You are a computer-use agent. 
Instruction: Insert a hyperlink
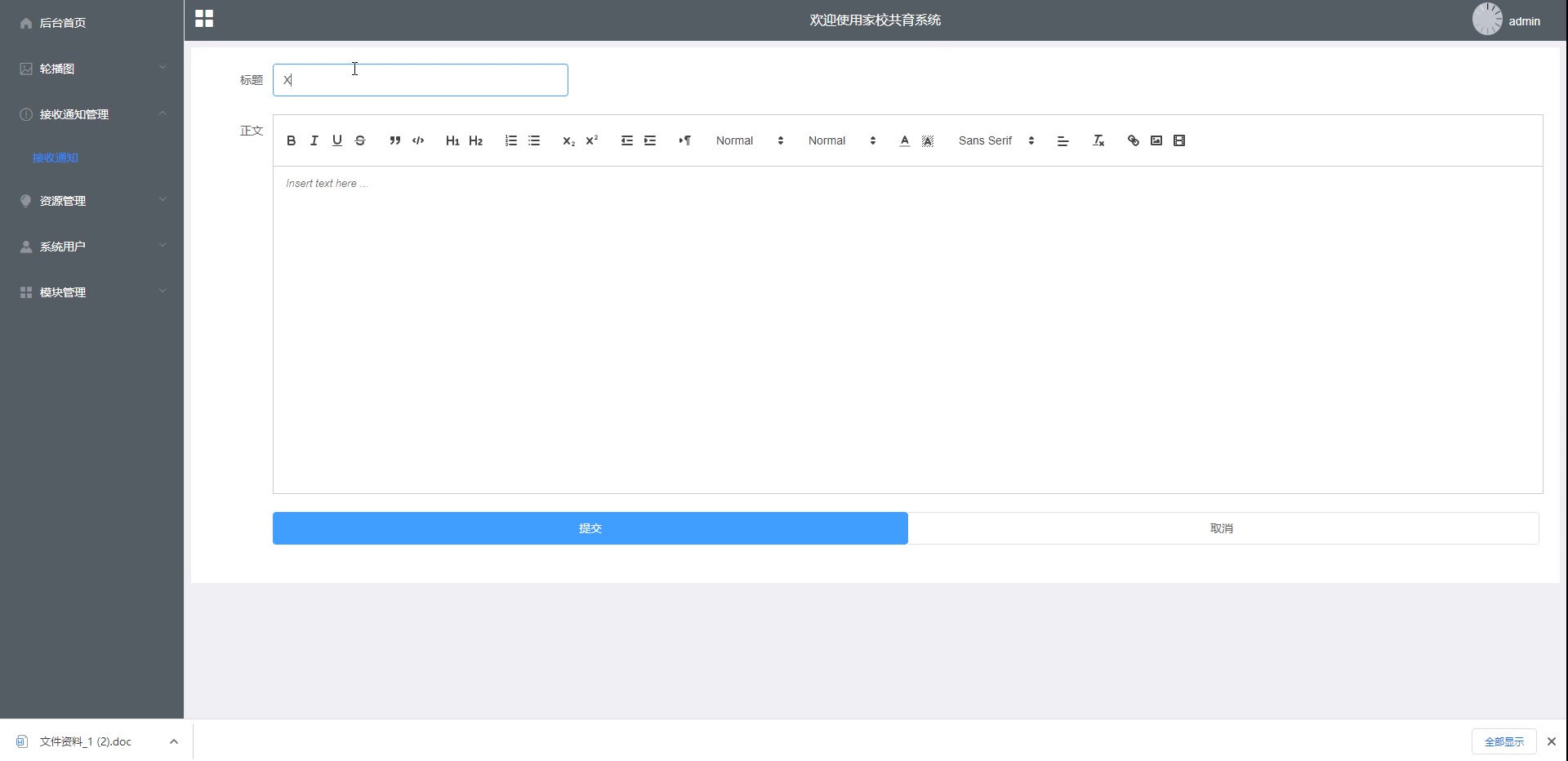1134,140
